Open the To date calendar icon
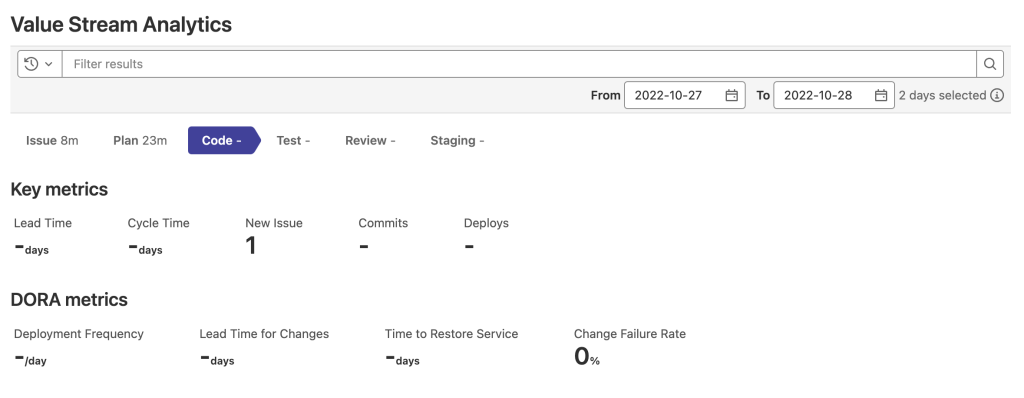This screenshot has height=398, width=1024. 881,95
